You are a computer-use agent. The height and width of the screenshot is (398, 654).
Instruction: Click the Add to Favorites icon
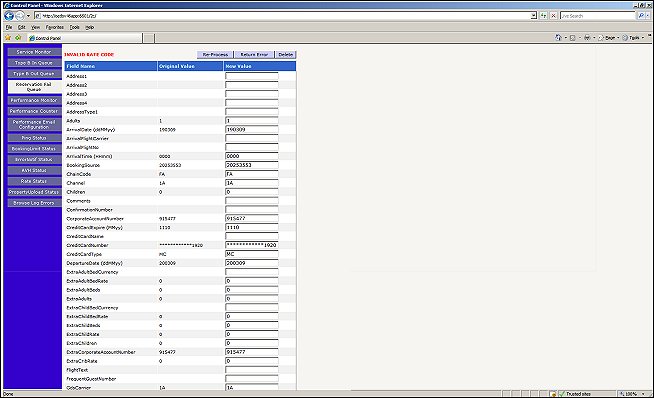click(18, 38)
